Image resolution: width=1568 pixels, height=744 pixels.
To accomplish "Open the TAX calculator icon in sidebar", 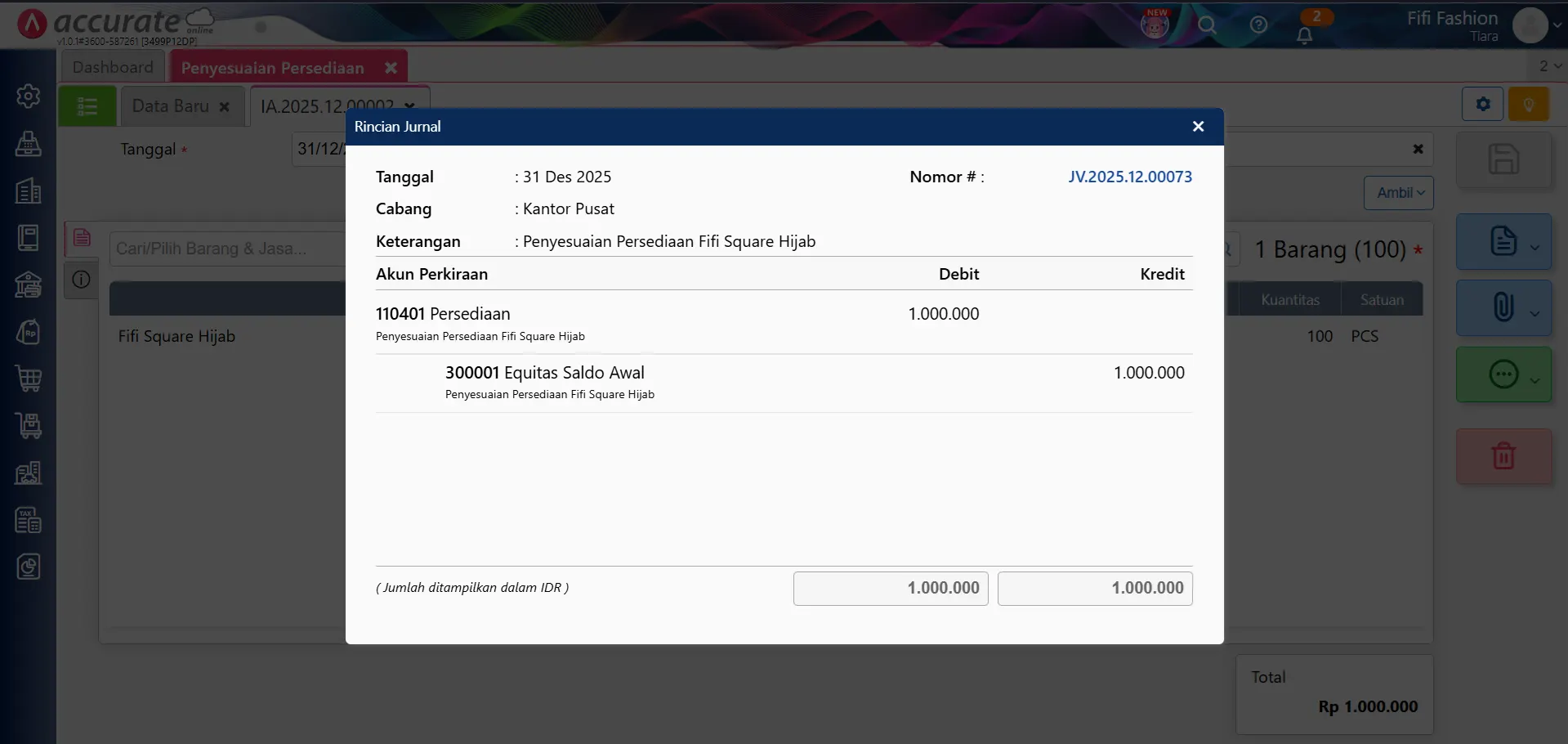I will 29,520.
